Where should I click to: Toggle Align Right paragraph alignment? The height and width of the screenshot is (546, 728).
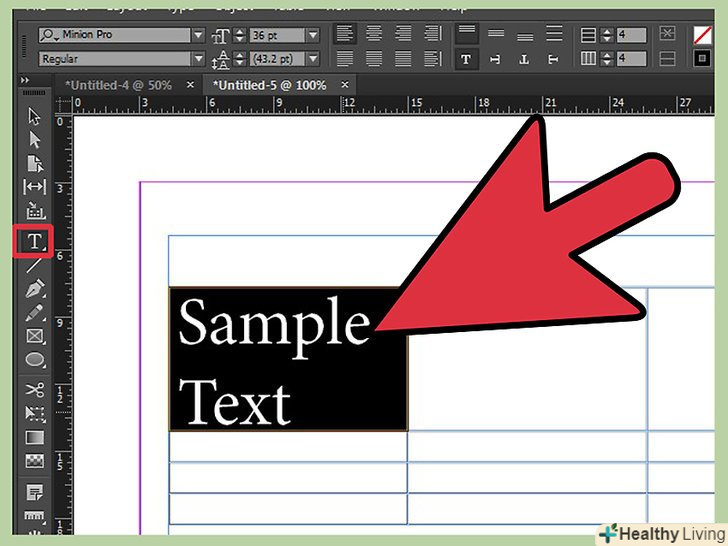[x=403, y=33]
